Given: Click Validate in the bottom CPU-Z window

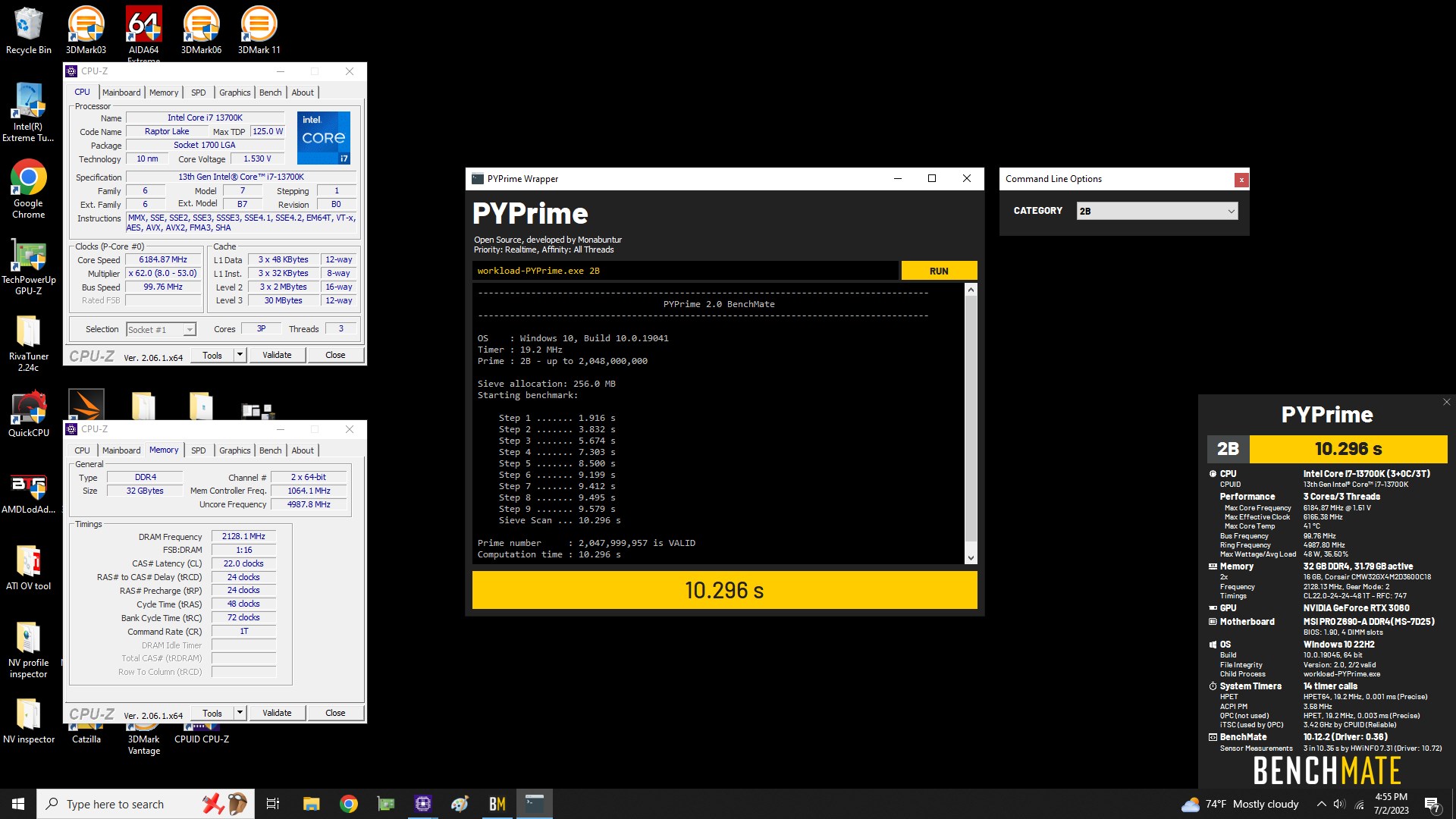Looking at the screenshot, I should coord(277,713).
